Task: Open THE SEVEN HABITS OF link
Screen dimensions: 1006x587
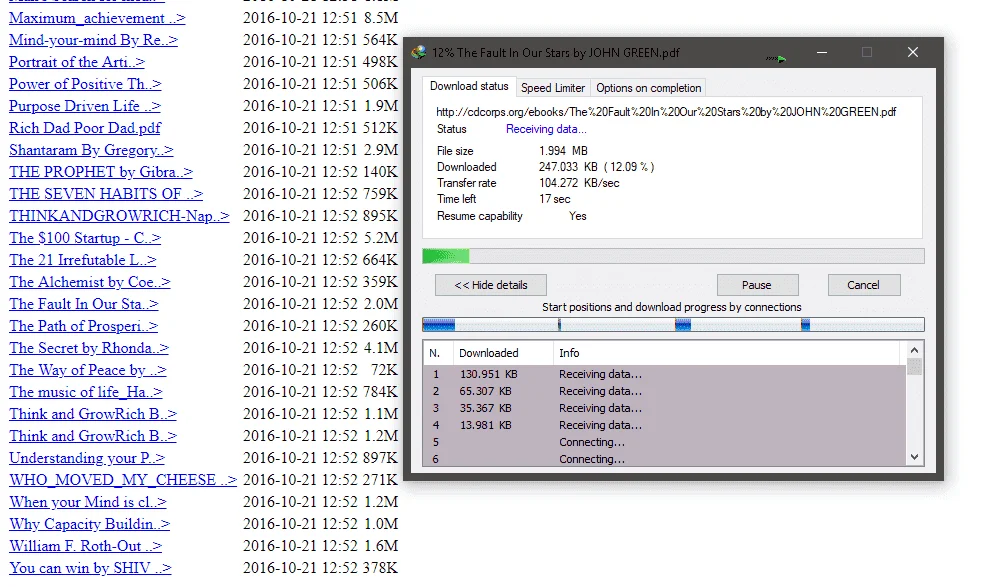Action: 106,194
